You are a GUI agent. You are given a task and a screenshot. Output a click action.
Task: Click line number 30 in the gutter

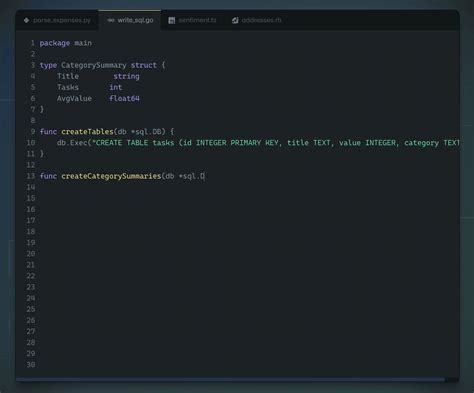[x=31, y=365]
